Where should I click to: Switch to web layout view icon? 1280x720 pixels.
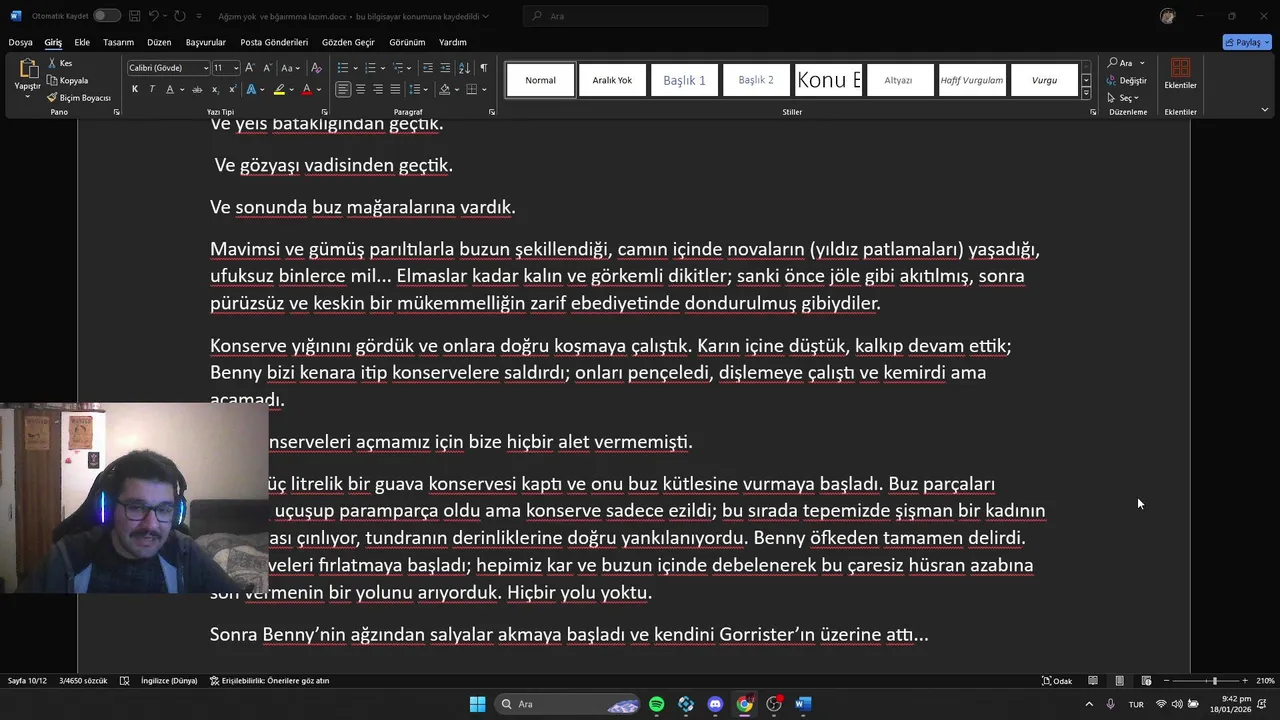(x=1146, y=681)
